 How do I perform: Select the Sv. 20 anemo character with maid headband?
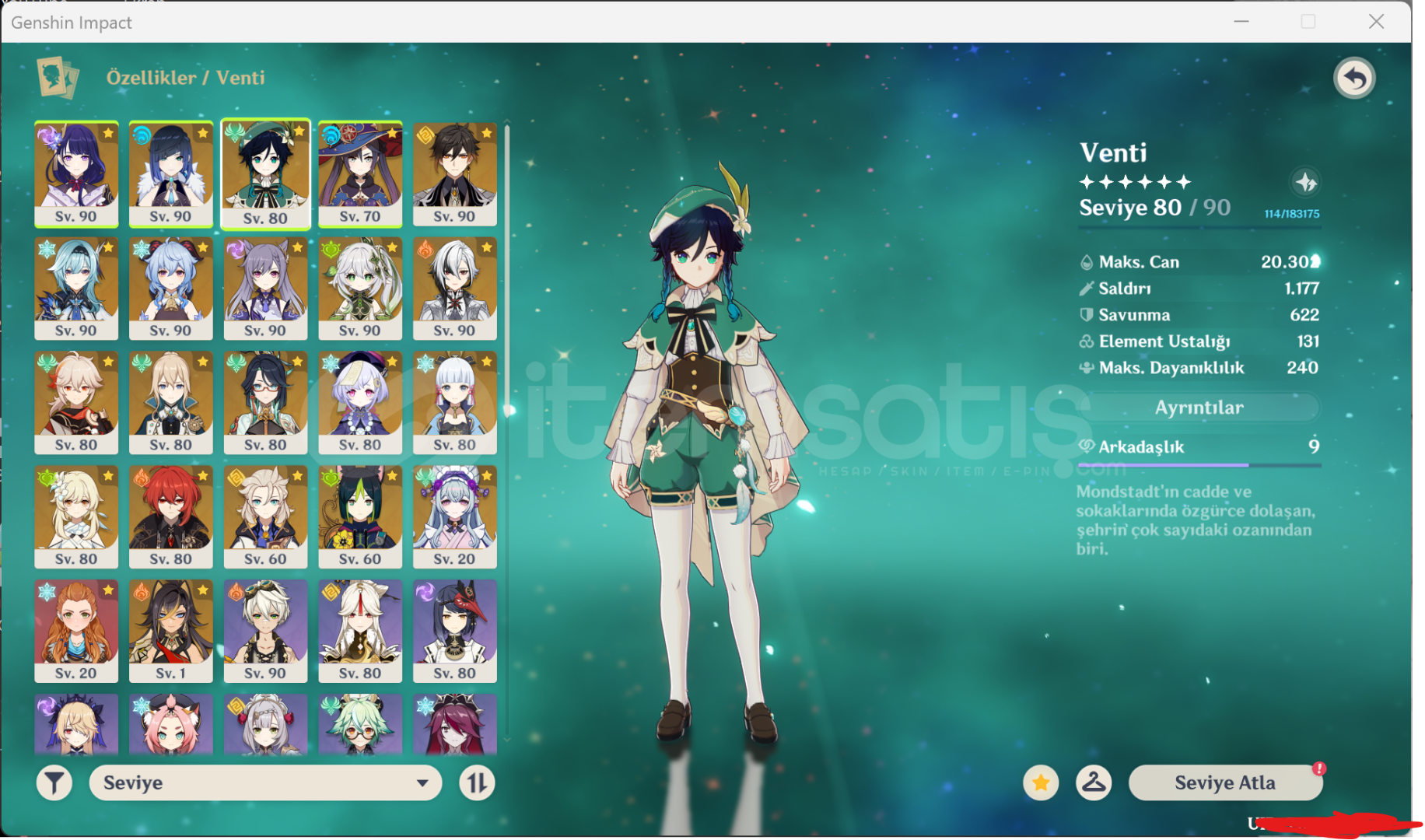click(454, 517)
